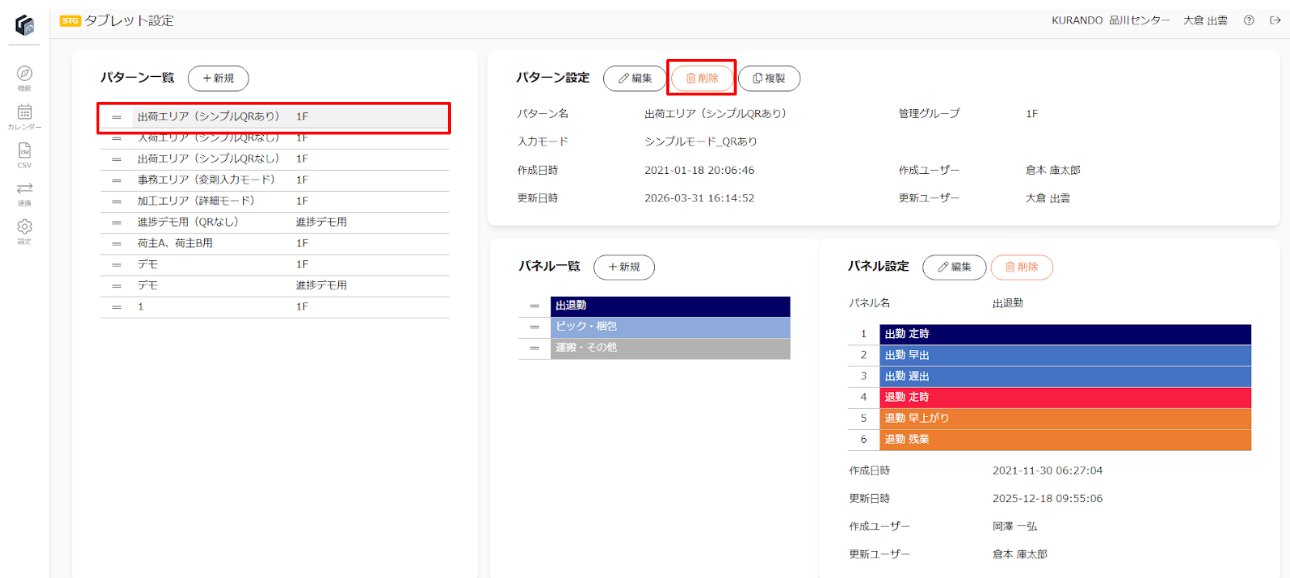The height and width of the screenshot is (578, 1290).
Task: Click 削除 button in パターン設定
Action: pyautogui.click(x=702, y=78)
